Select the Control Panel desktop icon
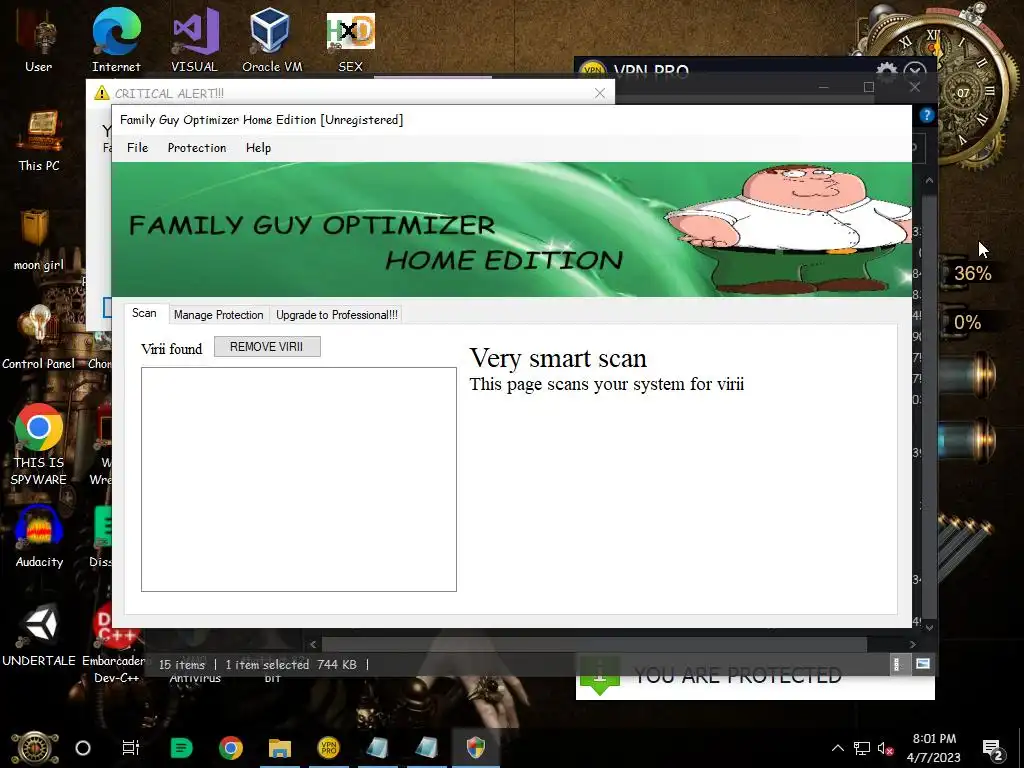 click(39, 338)
